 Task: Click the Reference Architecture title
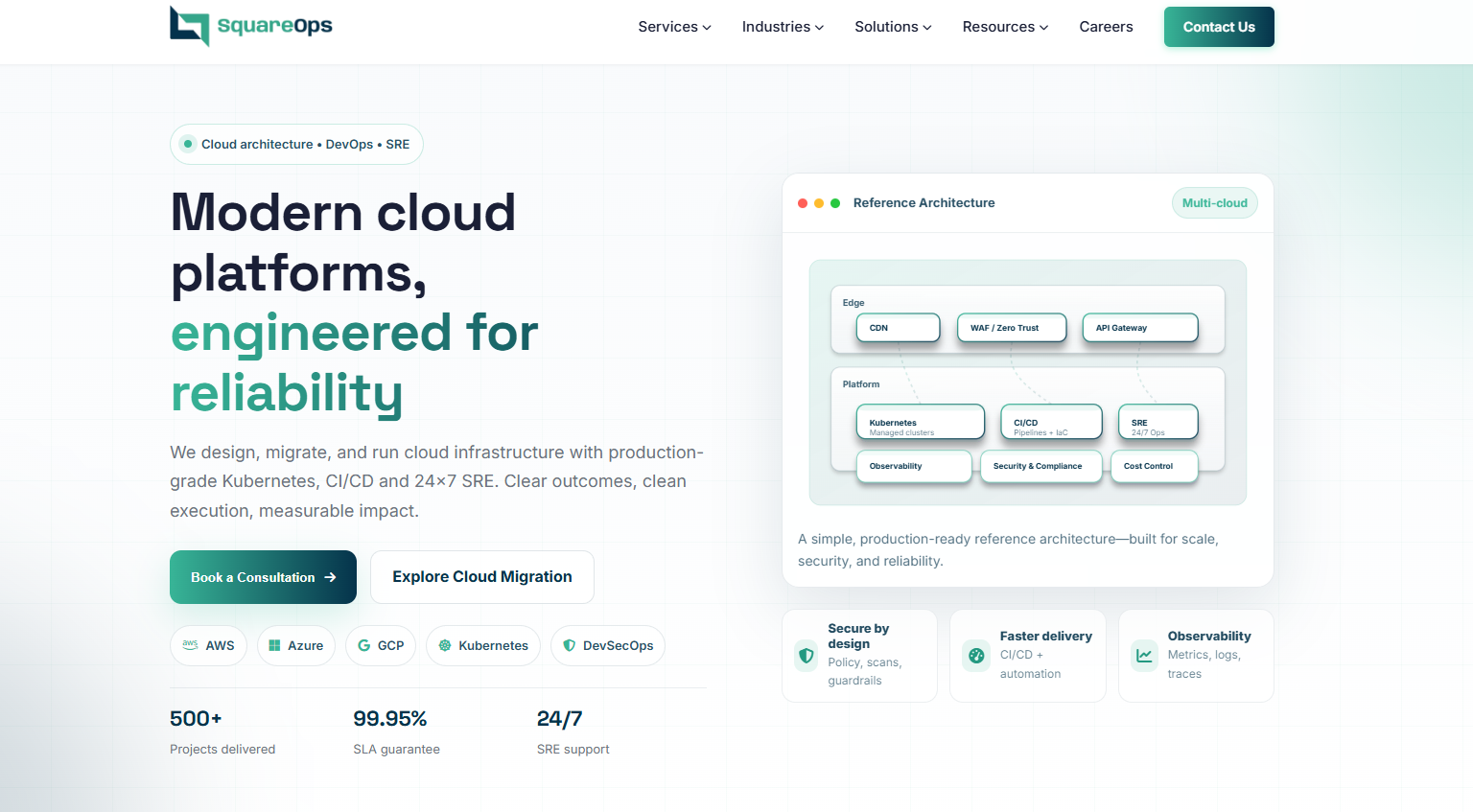pyautogui.click(x=924, y=203)
